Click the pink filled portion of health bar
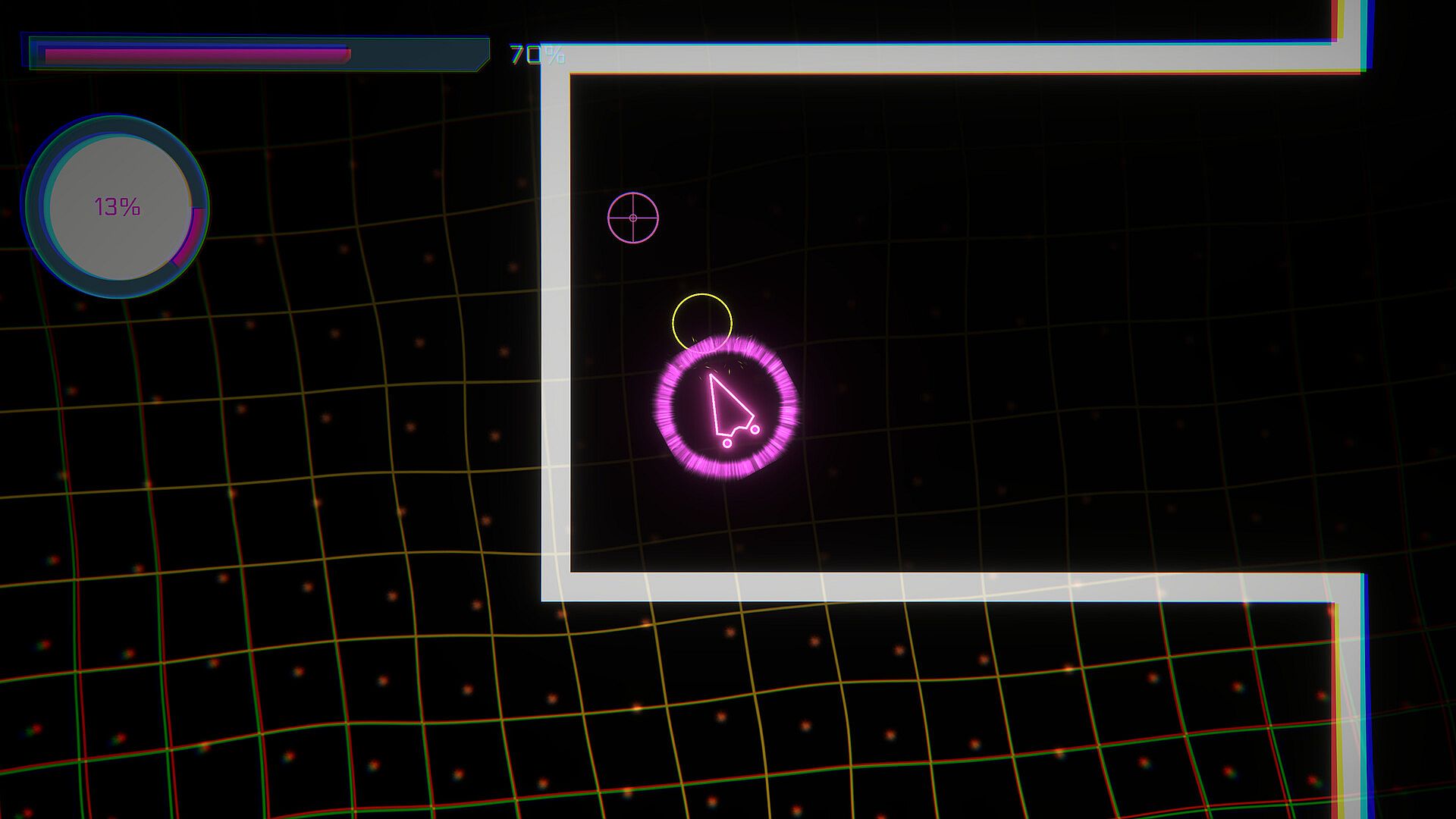 pos(197,55)
